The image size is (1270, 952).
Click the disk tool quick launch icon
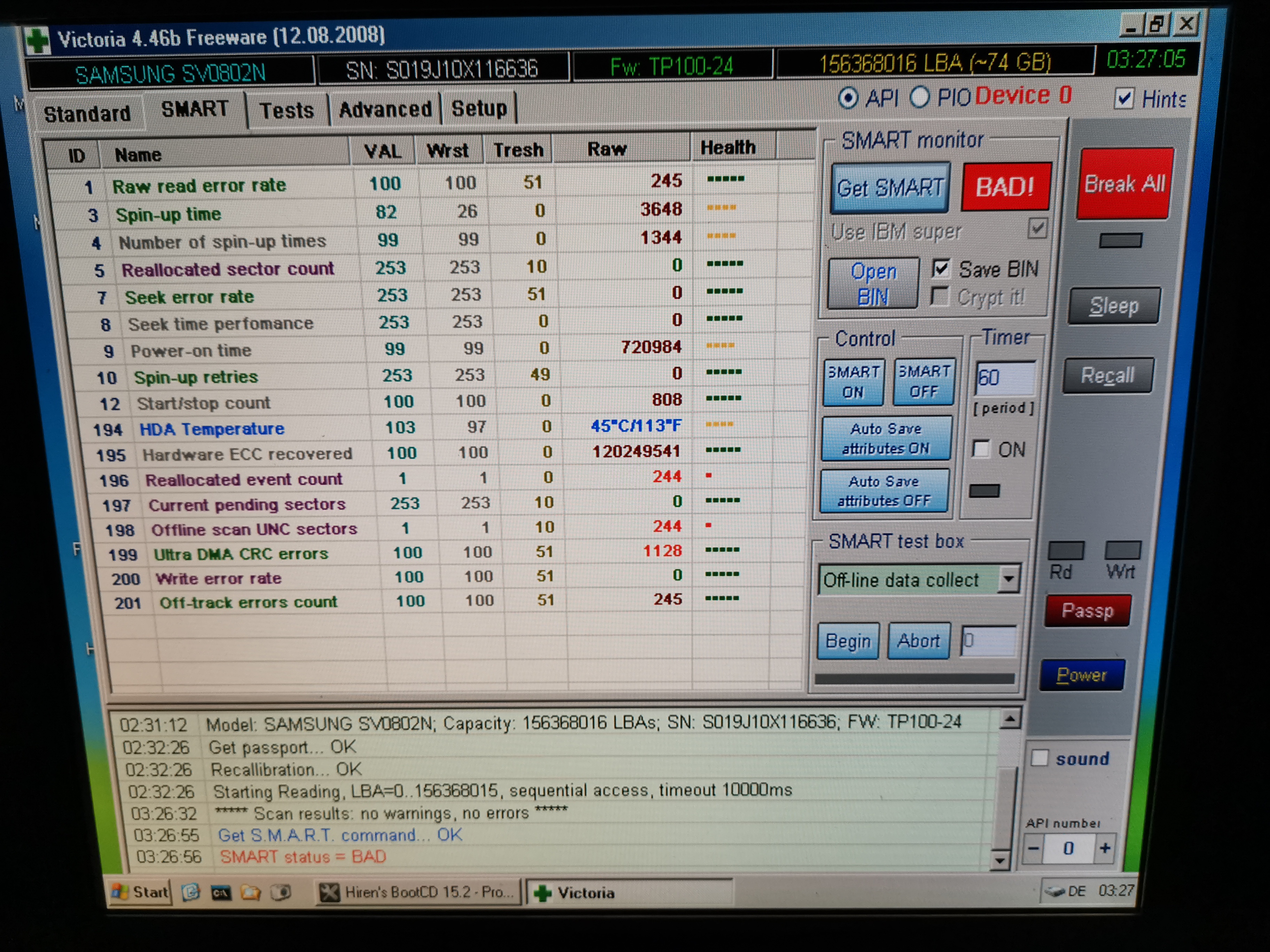[281, 892]
